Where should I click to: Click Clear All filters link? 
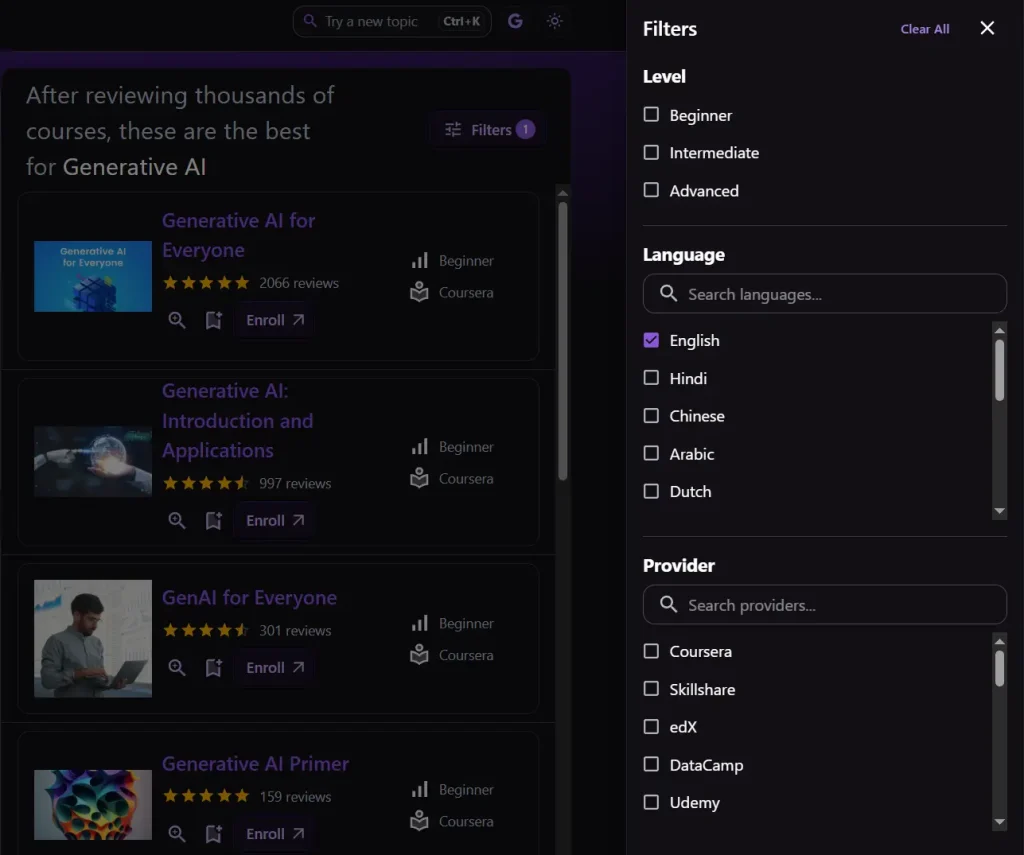924,29
